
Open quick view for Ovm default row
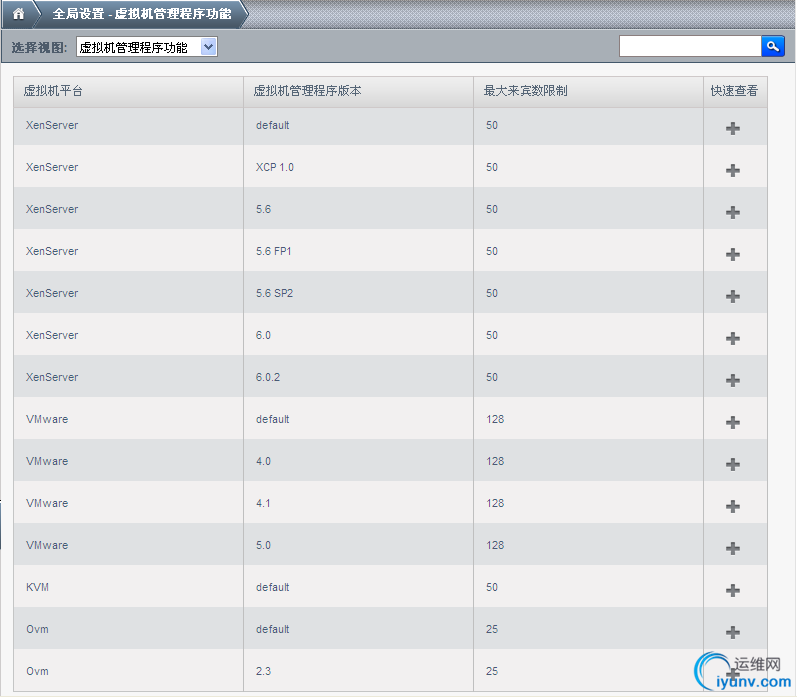[x=732, y=632]
